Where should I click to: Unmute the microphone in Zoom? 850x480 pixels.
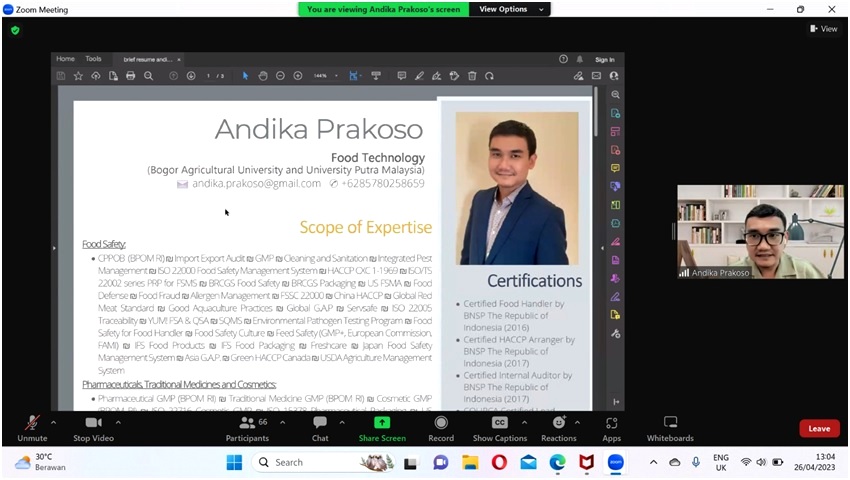[33, 428]
